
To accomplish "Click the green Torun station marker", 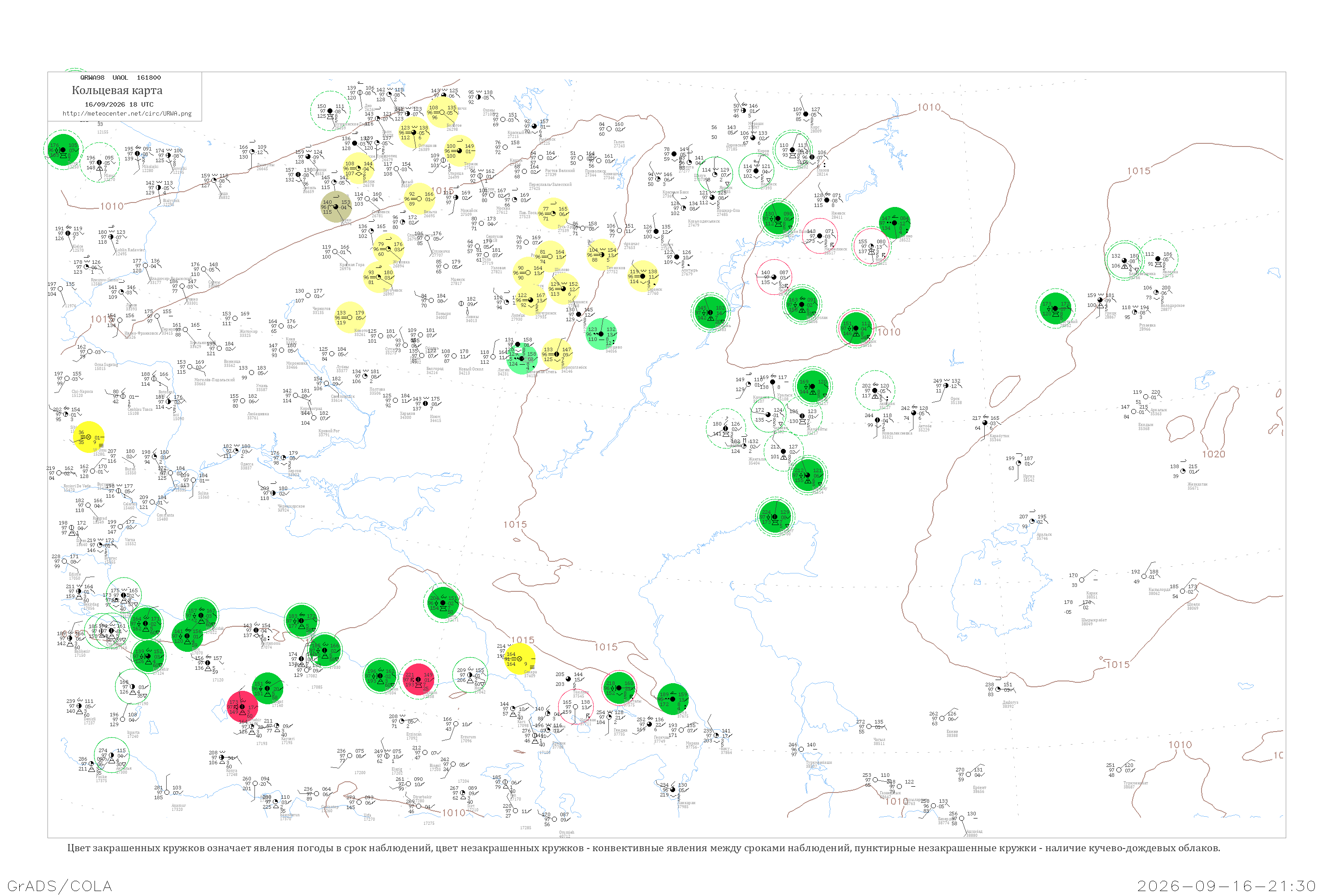I will pos(63,150).
